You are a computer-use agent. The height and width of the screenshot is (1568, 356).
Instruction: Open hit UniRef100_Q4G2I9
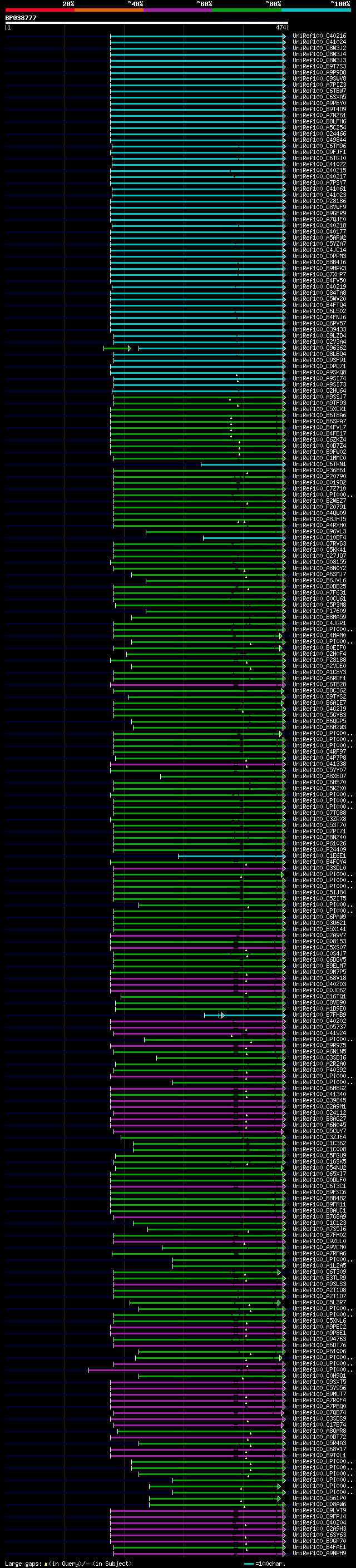319,709
